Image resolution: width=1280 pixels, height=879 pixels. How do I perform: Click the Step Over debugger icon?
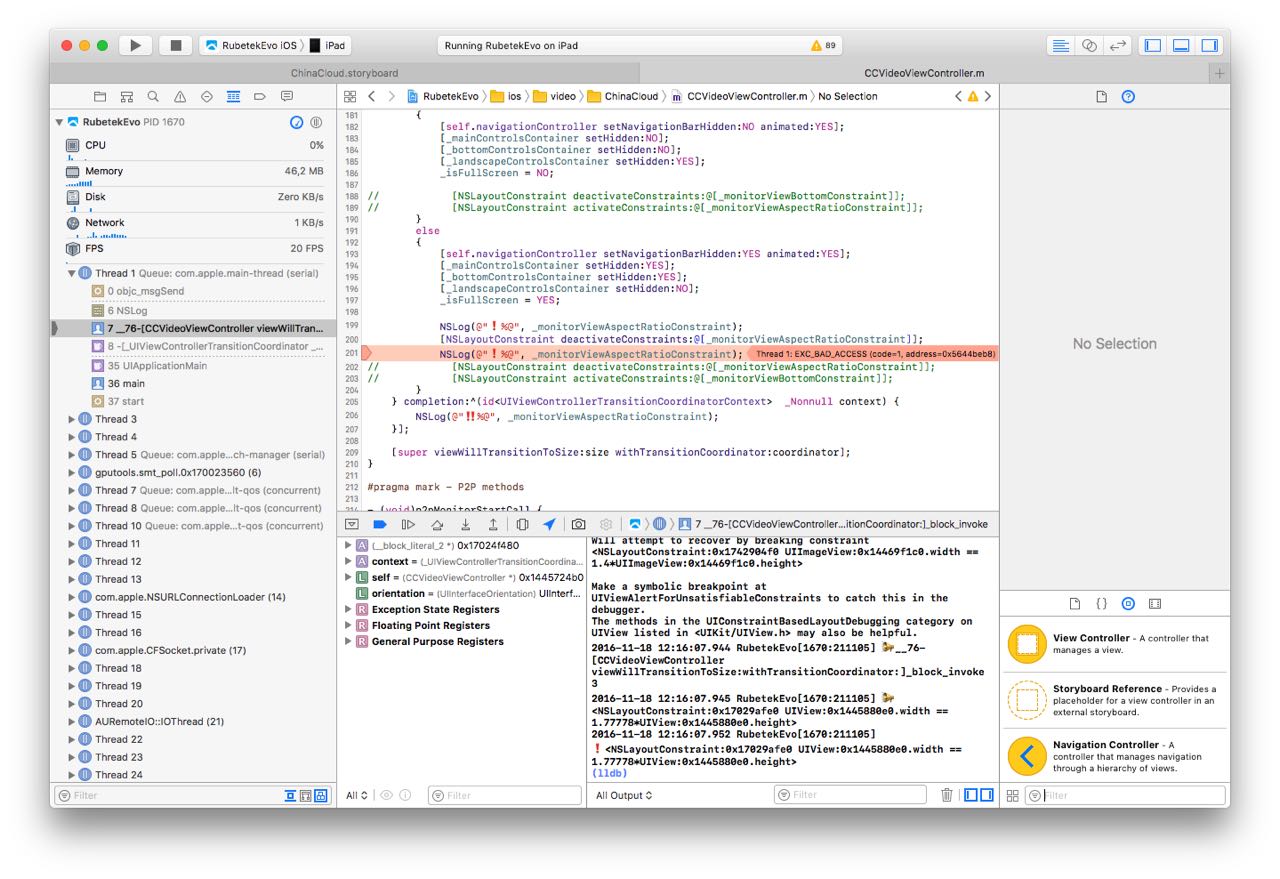[437, 524]
